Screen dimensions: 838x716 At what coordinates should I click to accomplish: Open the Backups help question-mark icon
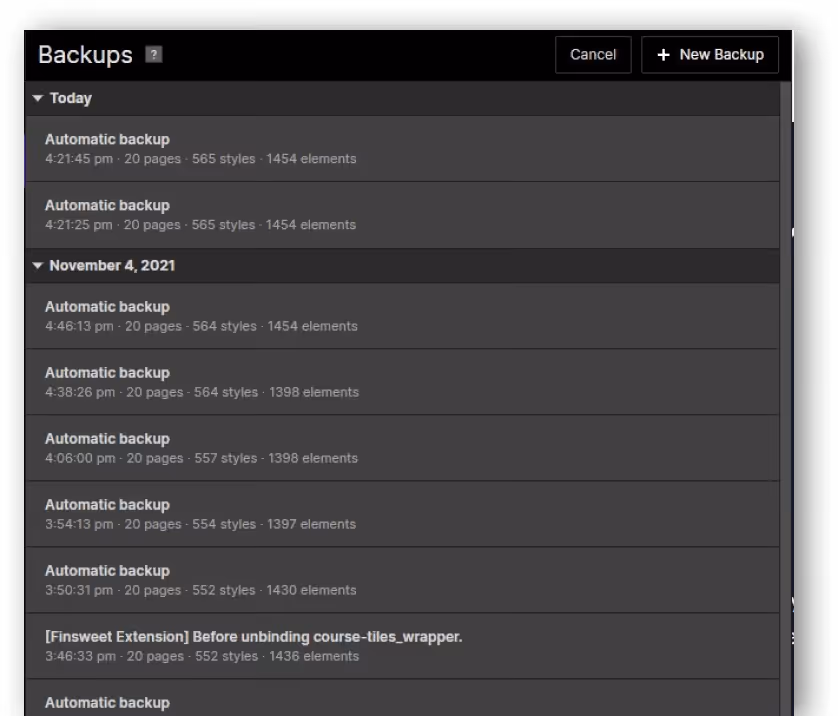coord(153,55)
